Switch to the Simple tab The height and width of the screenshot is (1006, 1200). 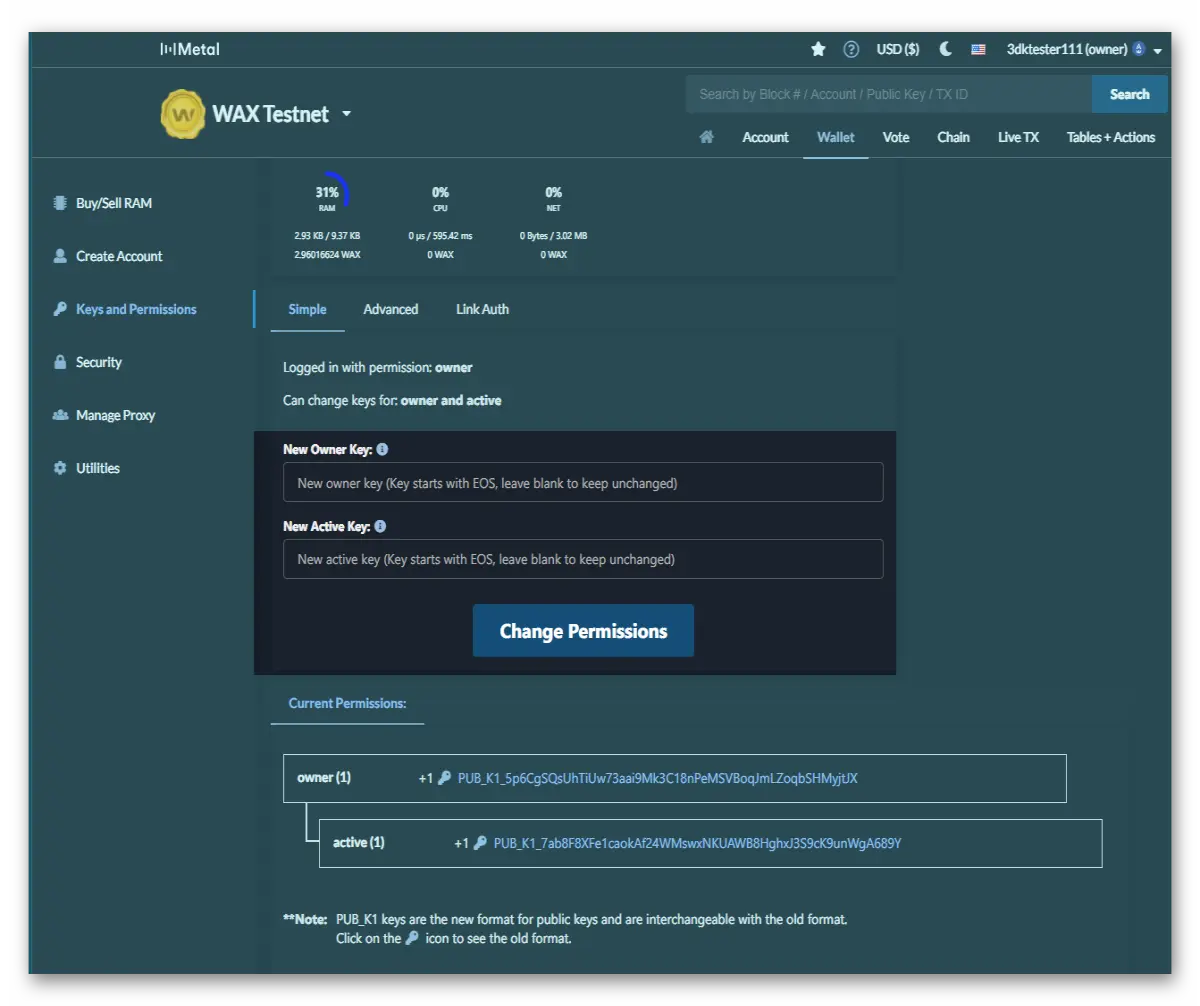pos(307,309)
